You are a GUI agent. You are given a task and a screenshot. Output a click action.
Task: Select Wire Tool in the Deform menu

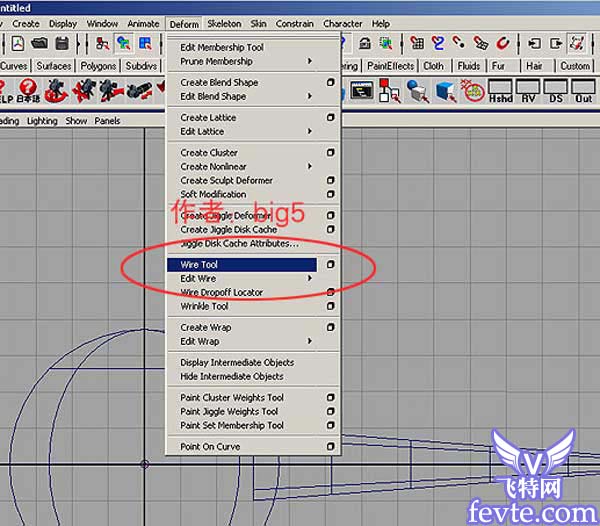pos(242,265)
